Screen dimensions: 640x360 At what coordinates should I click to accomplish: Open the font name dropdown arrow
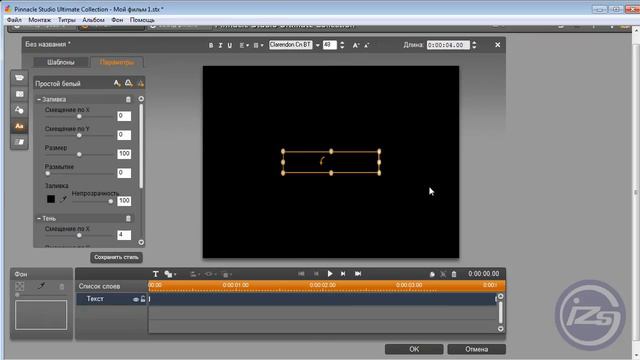tap(318, 45)
